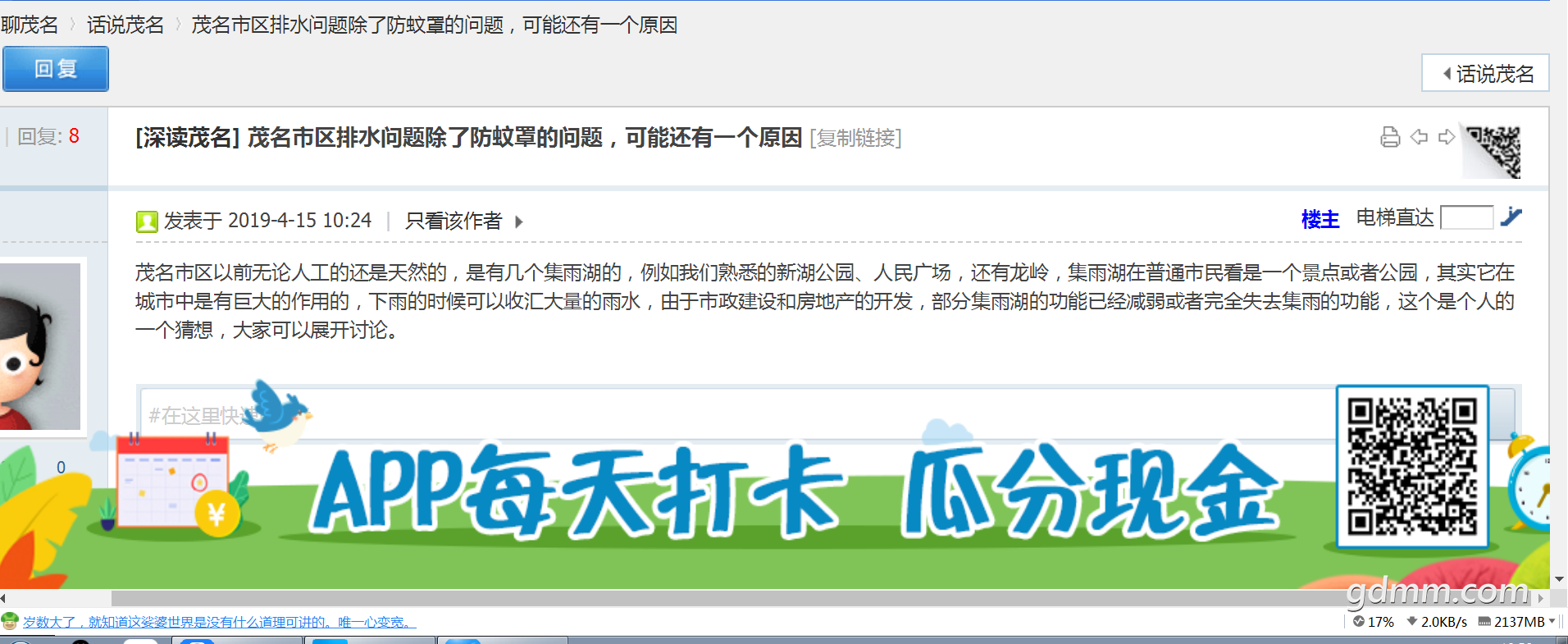Click the 楼主 link
This screenshot has width=1568, height=644.
pos(1320,219)
